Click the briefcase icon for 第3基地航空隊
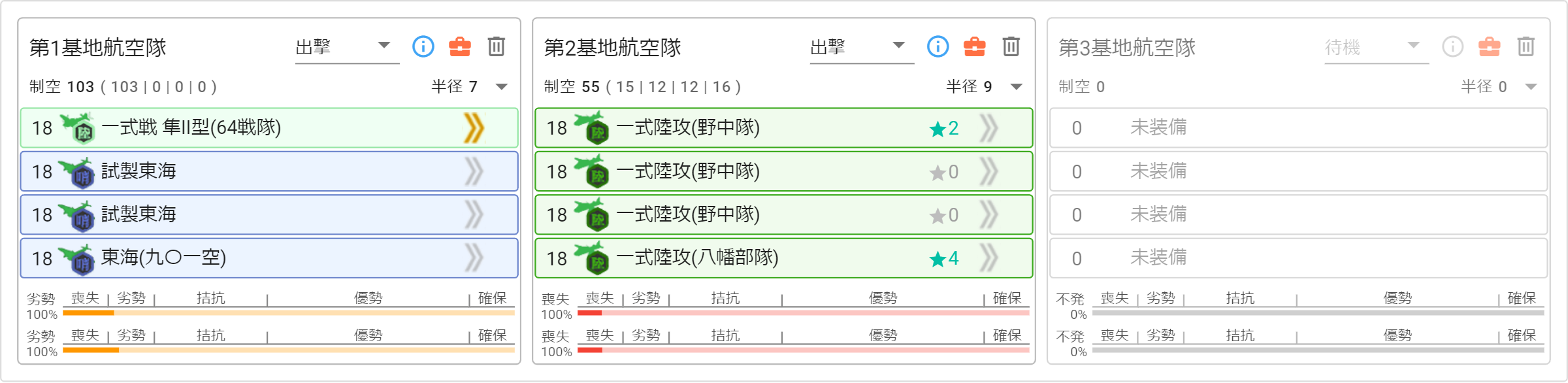The height and width of the screenshot is (383, 1568). (1490, 46)
